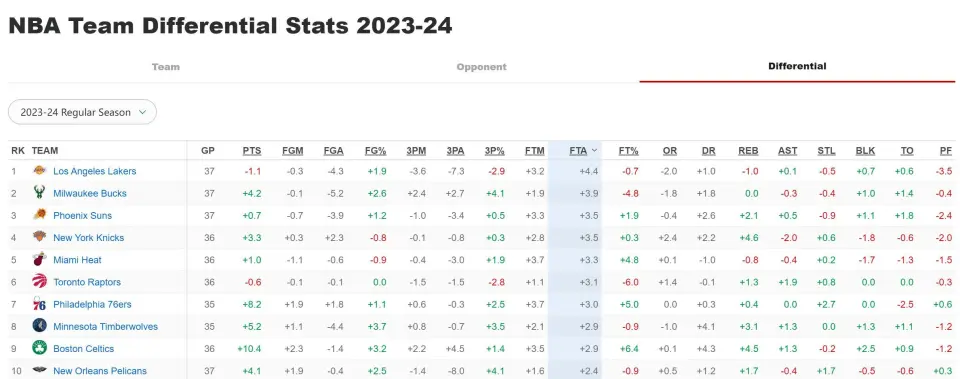Click the PF column header

(x=946, y=151)
